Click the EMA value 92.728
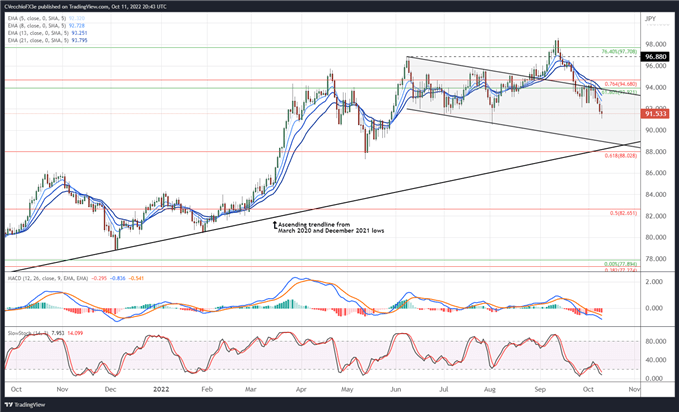Image resolution: width=679 pixels, height=412 pixels. 77,26
